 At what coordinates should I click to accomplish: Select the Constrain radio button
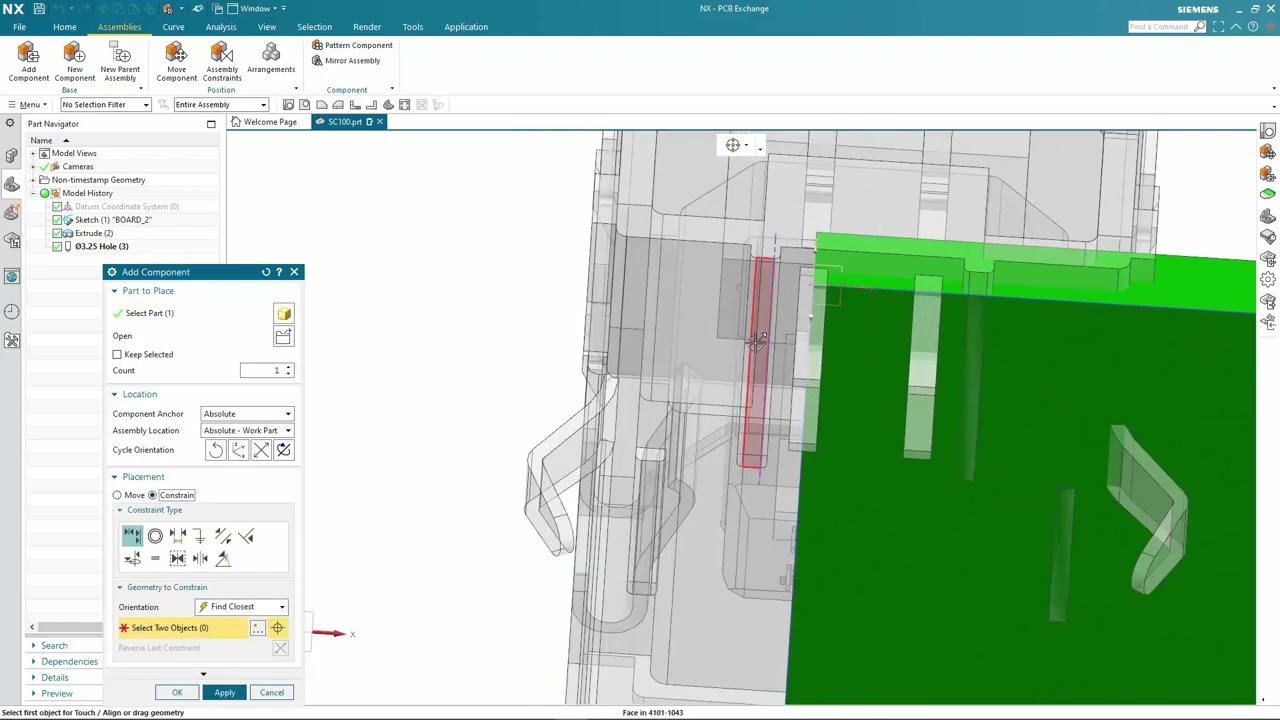(152, 495)
